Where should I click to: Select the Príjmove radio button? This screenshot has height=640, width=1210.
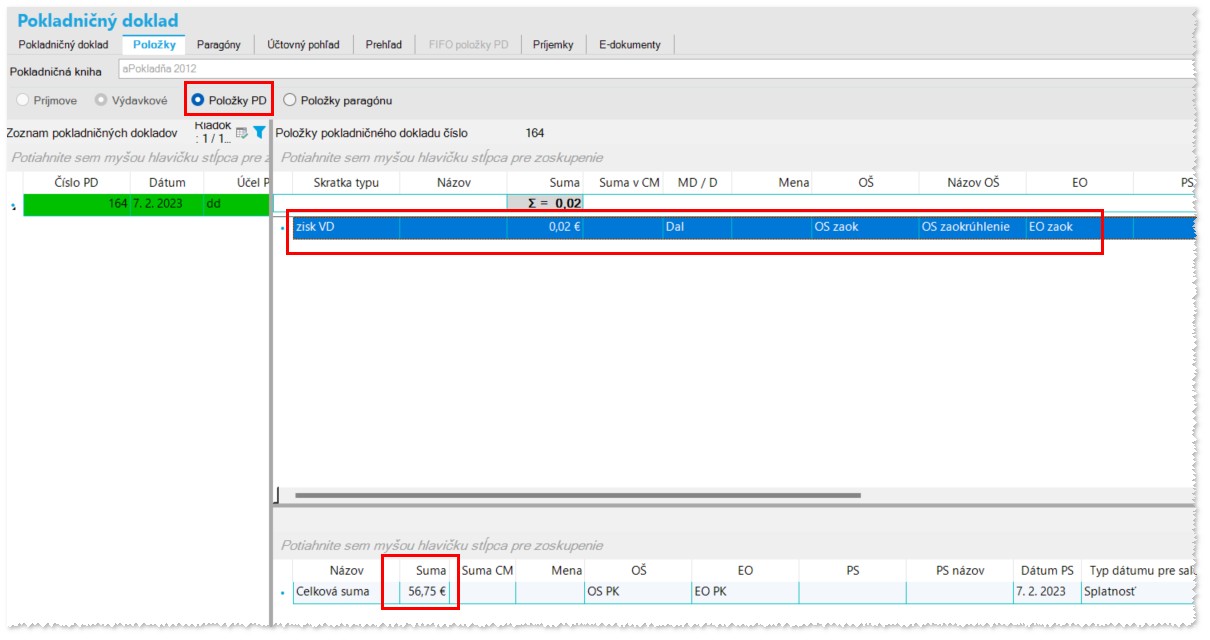point(23,100)
